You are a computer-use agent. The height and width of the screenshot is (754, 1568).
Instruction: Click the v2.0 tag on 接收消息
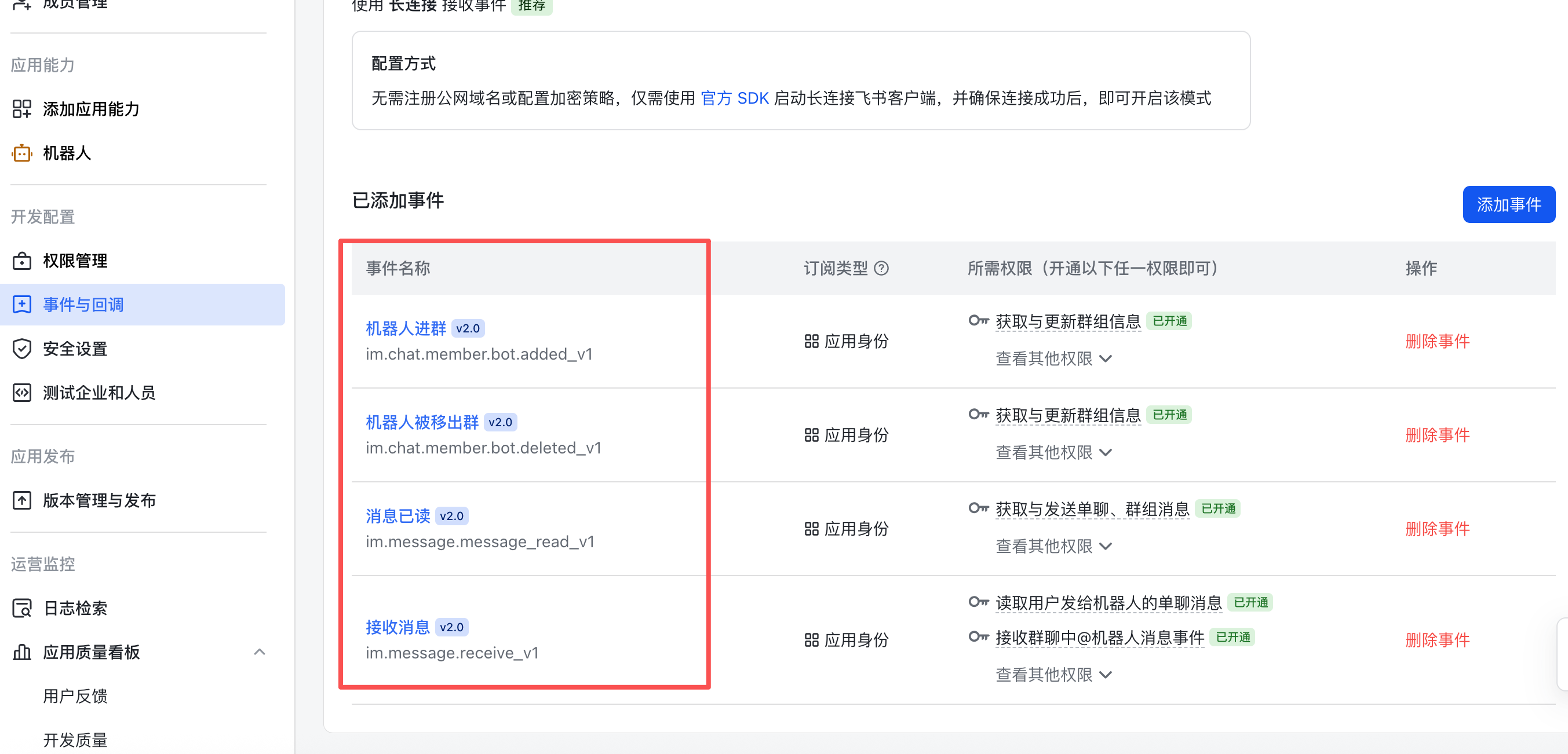click(x=451, y=627)
